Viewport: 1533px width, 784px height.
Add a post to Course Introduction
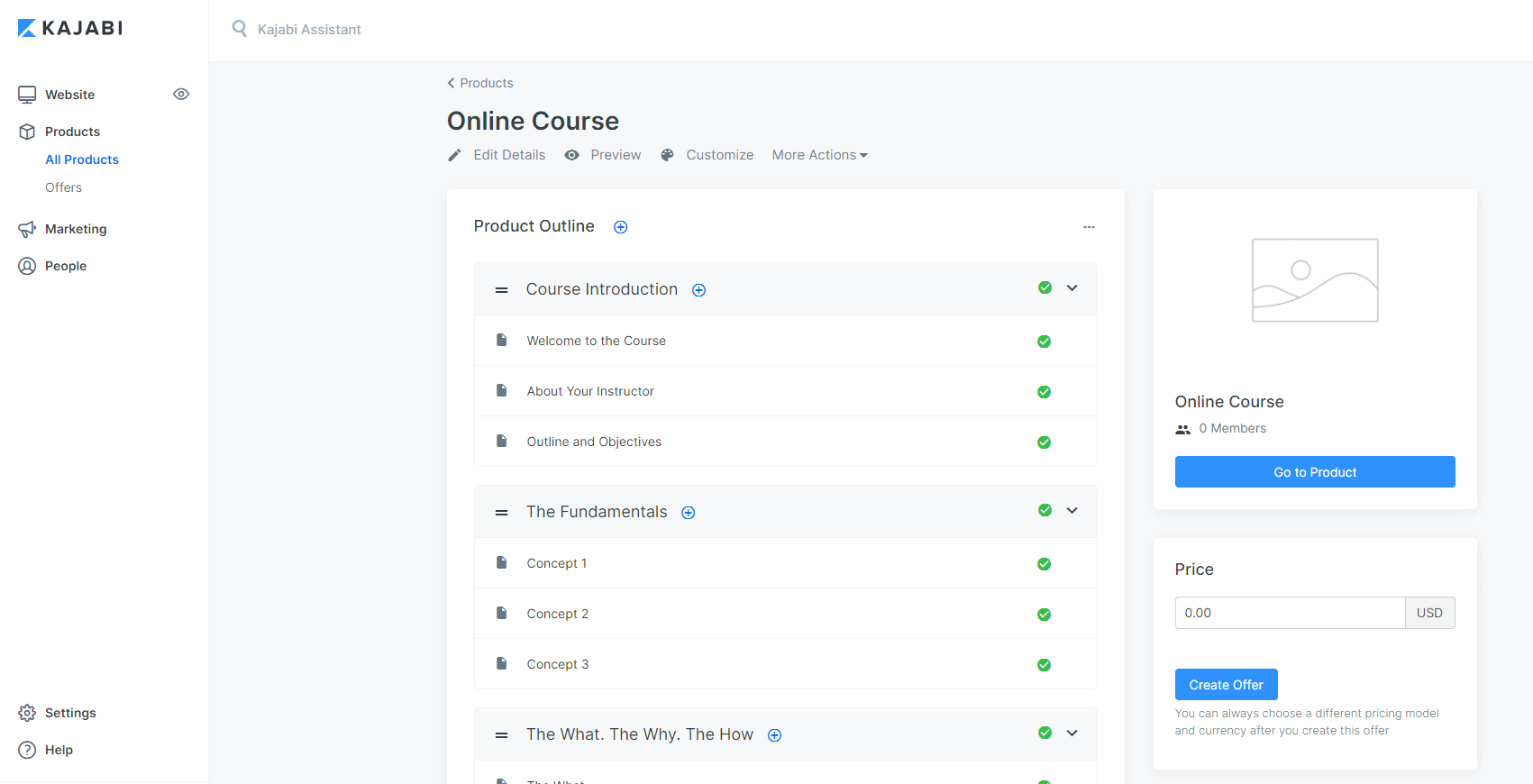[699, 290]
